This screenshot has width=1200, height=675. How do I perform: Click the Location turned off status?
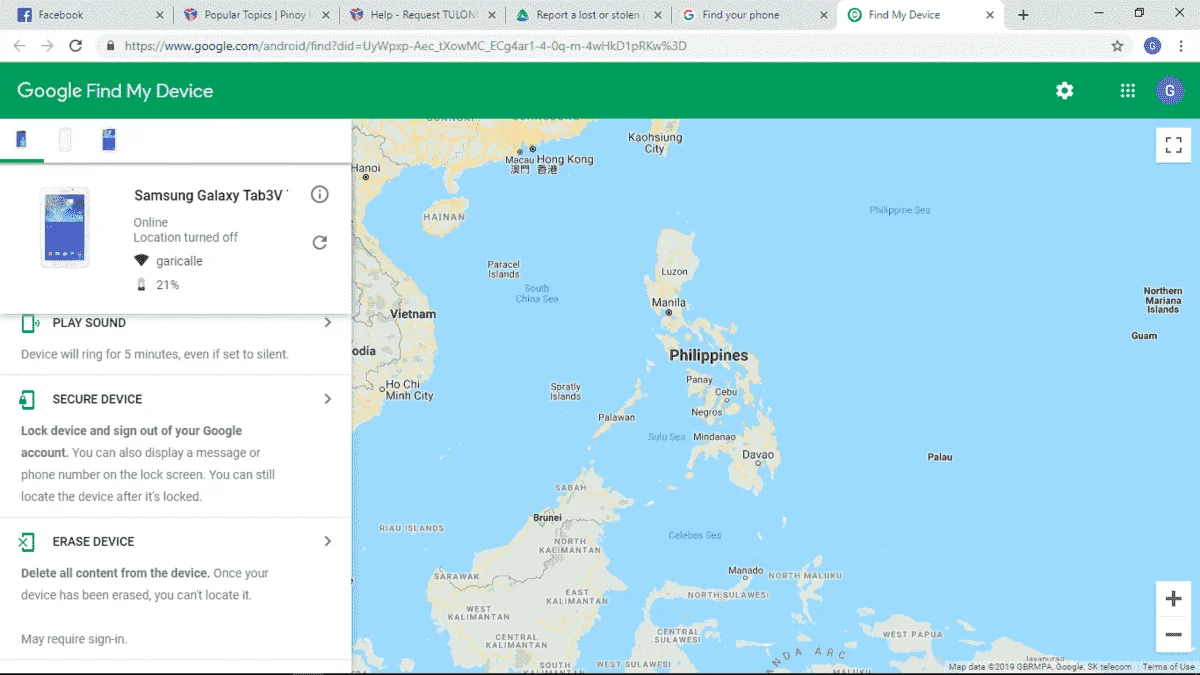tap(186, 237)
